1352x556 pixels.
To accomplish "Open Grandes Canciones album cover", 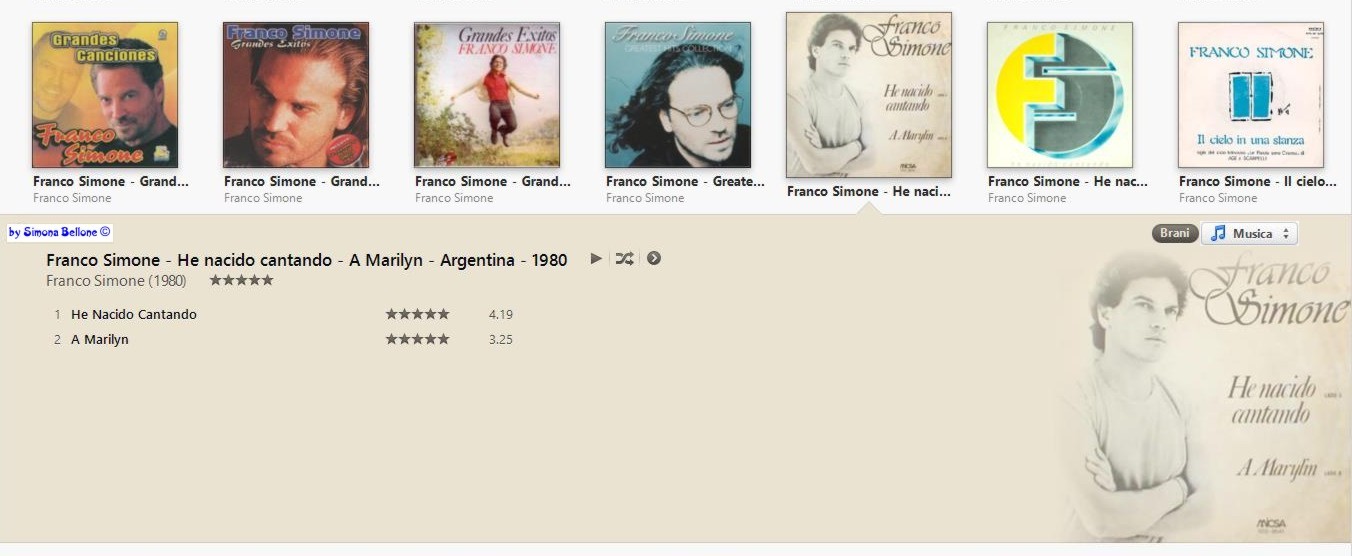I will [105, 95].
